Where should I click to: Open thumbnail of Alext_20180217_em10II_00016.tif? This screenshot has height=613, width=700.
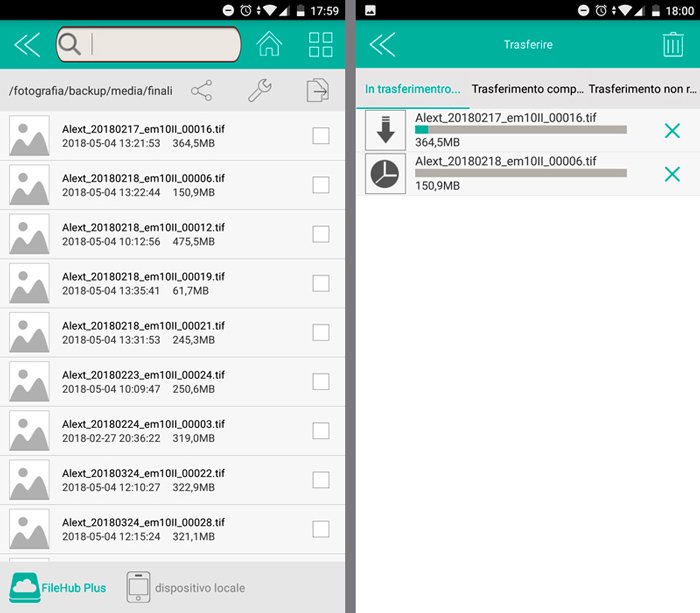(29, 136)
